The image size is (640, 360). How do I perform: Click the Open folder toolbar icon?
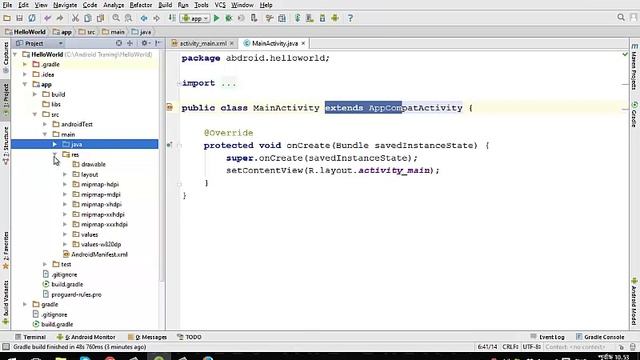click(x=7, y=18)
